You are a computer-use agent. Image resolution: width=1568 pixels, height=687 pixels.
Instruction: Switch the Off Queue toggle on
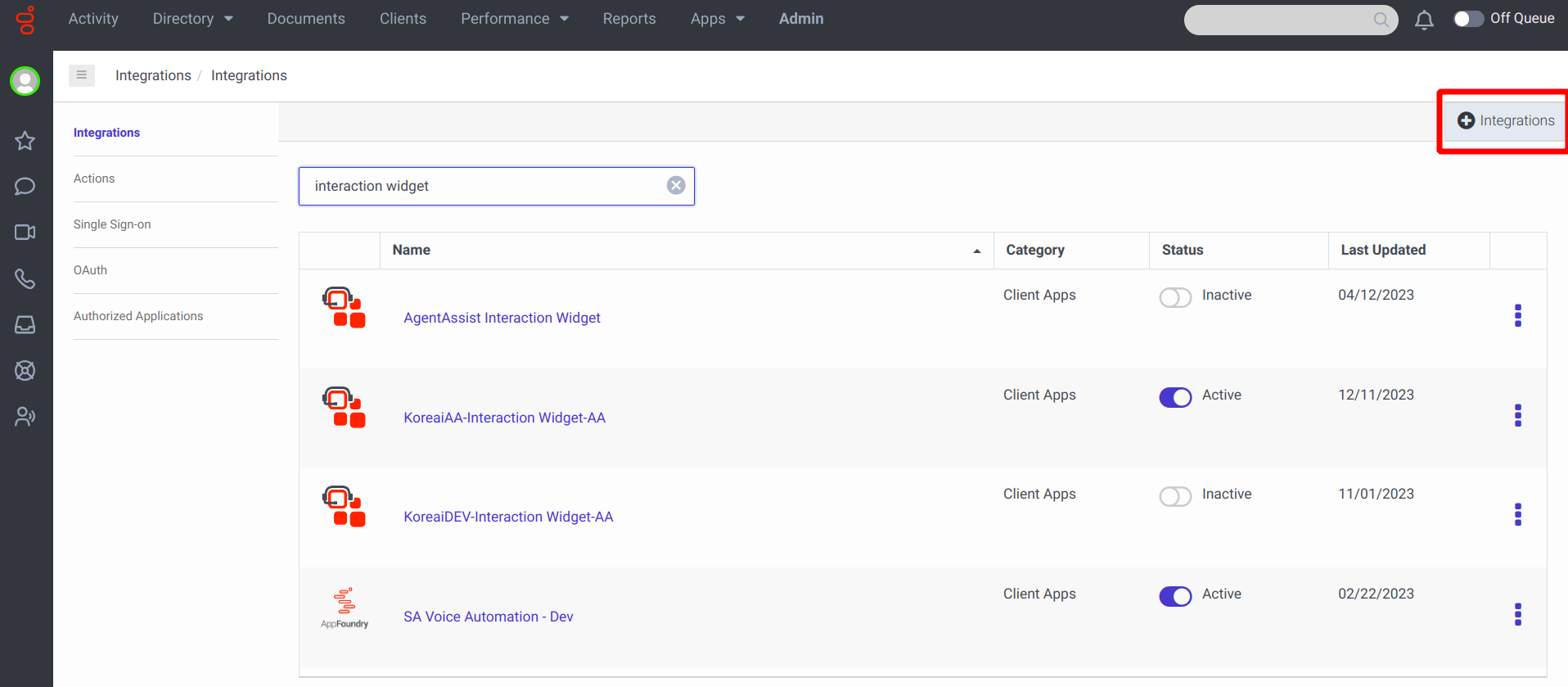tap(1468, 19)
